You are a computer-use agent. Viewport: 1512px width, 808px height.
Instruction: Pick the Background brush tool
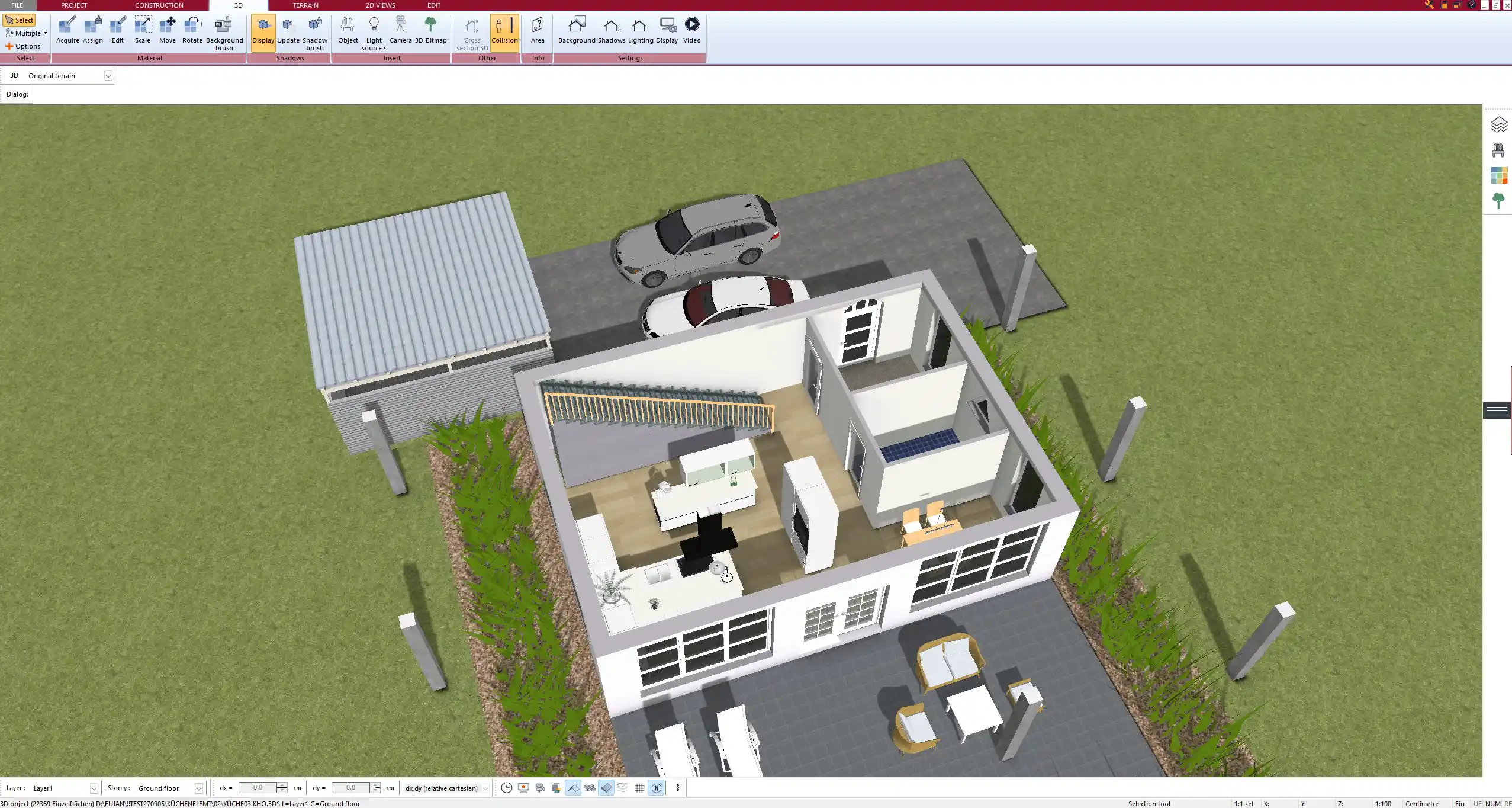point(224,34)
